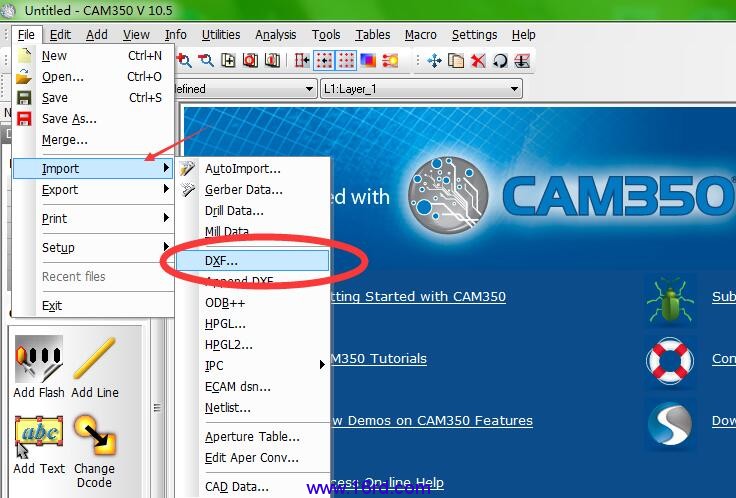Click the gradient color toolbar swatch

[x=368, y=61]
